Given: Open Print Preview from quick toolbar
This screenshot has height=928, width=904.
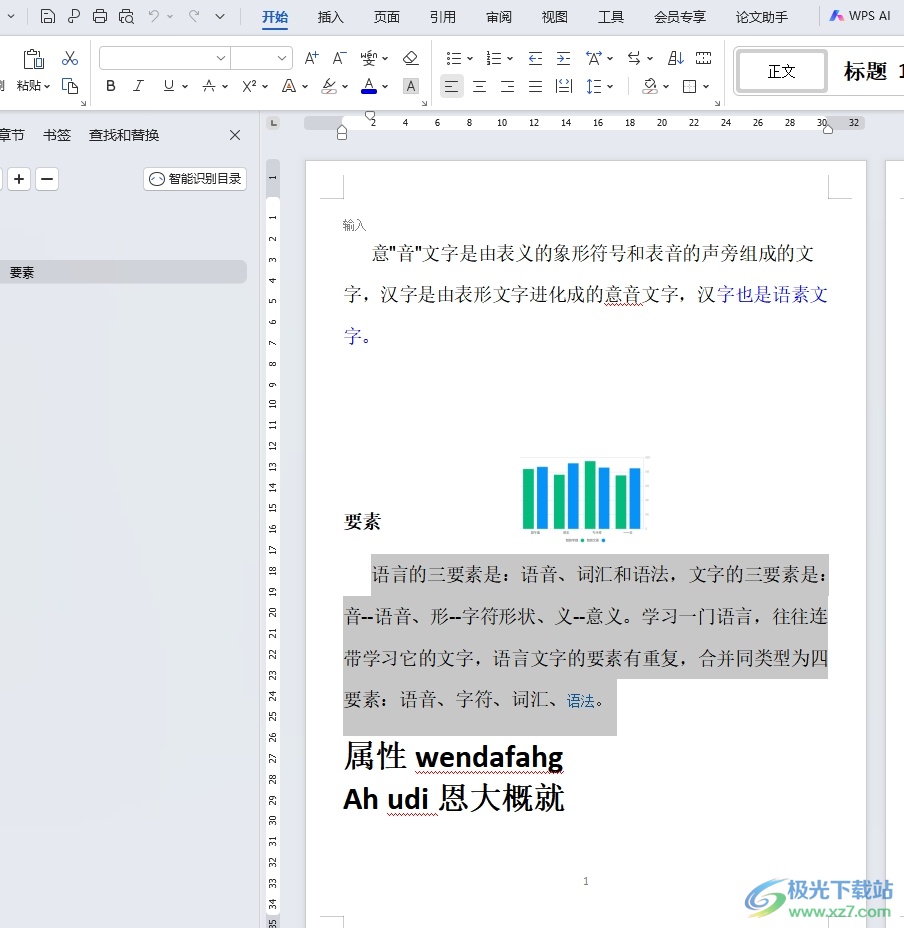Looking at the screenshot, I should 126,16.
